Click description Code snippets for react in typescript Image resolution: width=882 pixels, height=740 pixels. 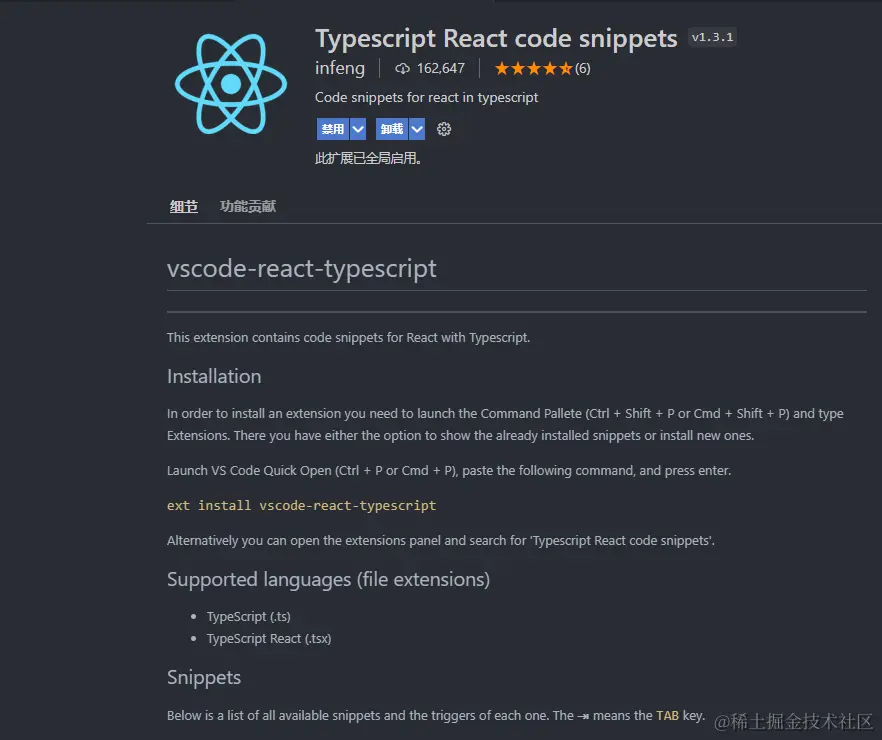(426, 97)
